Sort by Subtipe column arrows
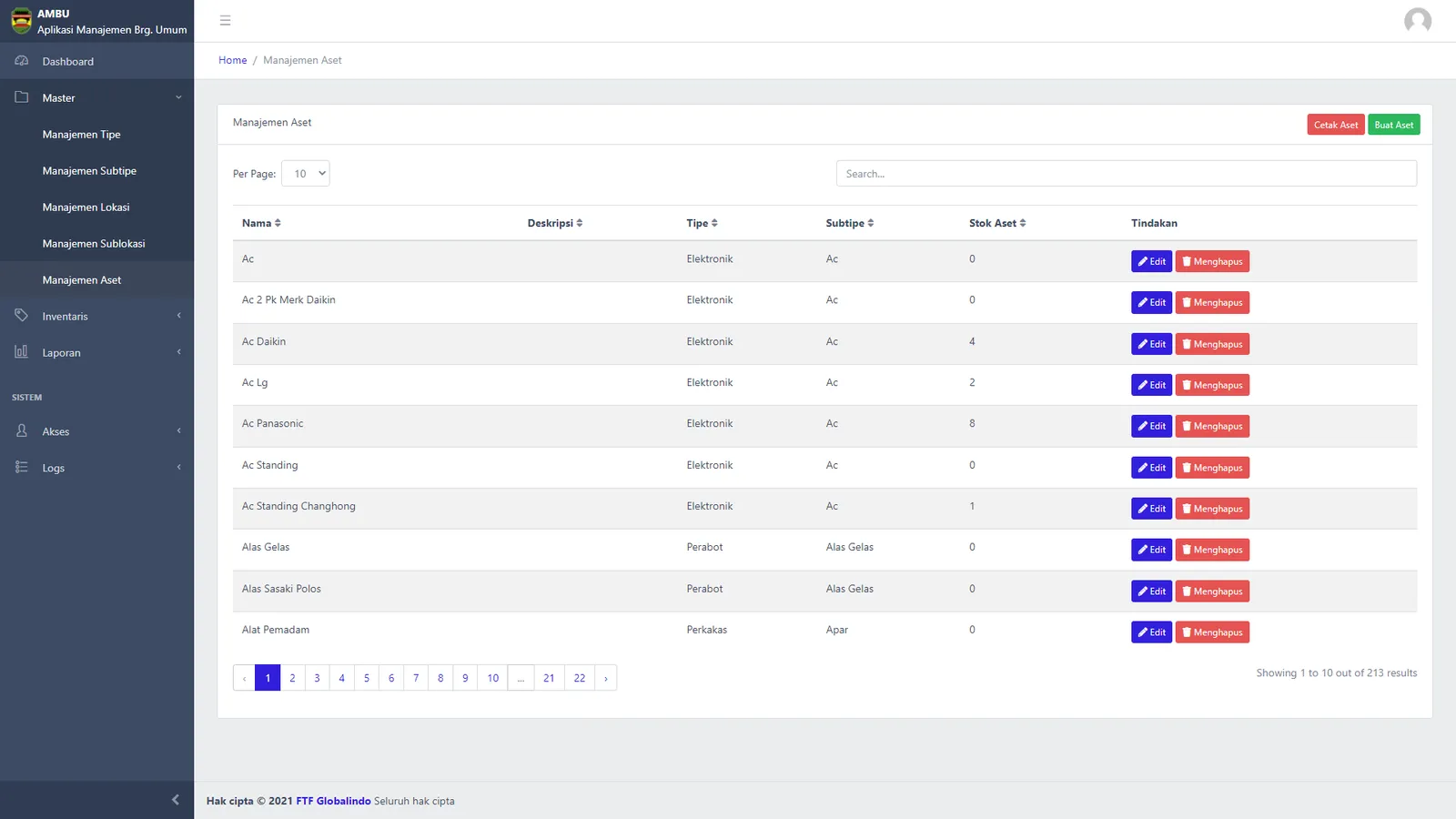This screenshot has width=1456, height=819. tap(871, 223)
